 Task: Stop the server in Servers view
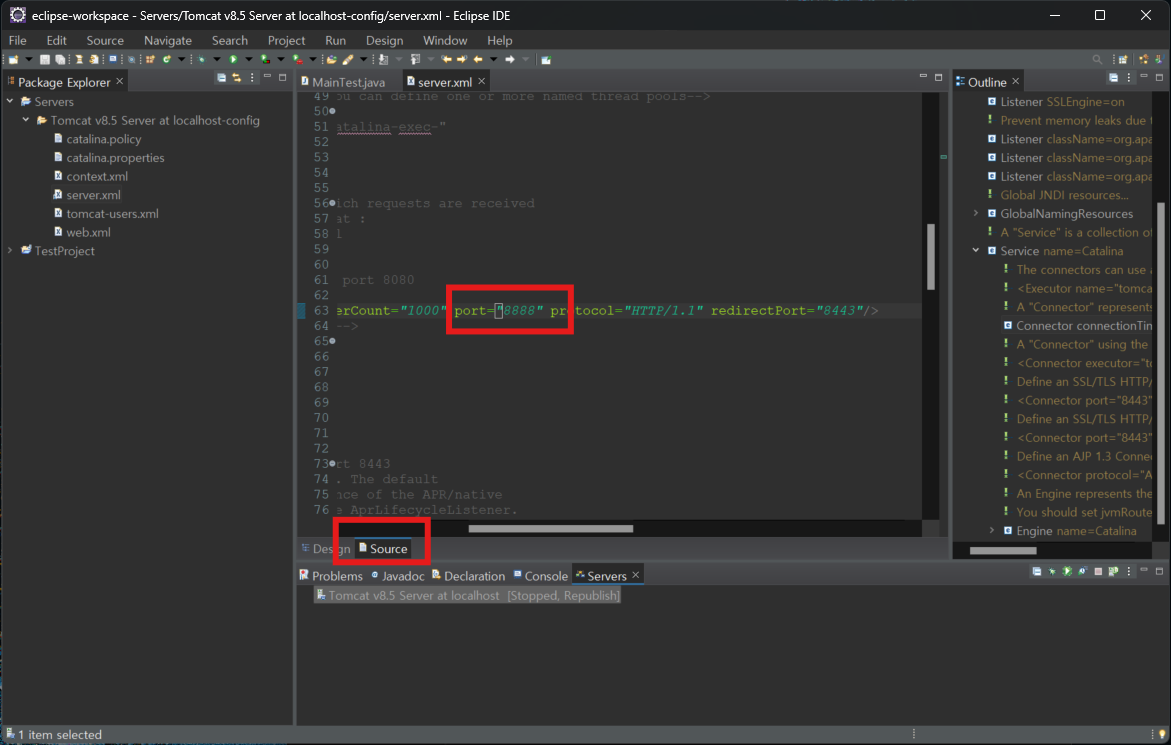coord(1098,571)
